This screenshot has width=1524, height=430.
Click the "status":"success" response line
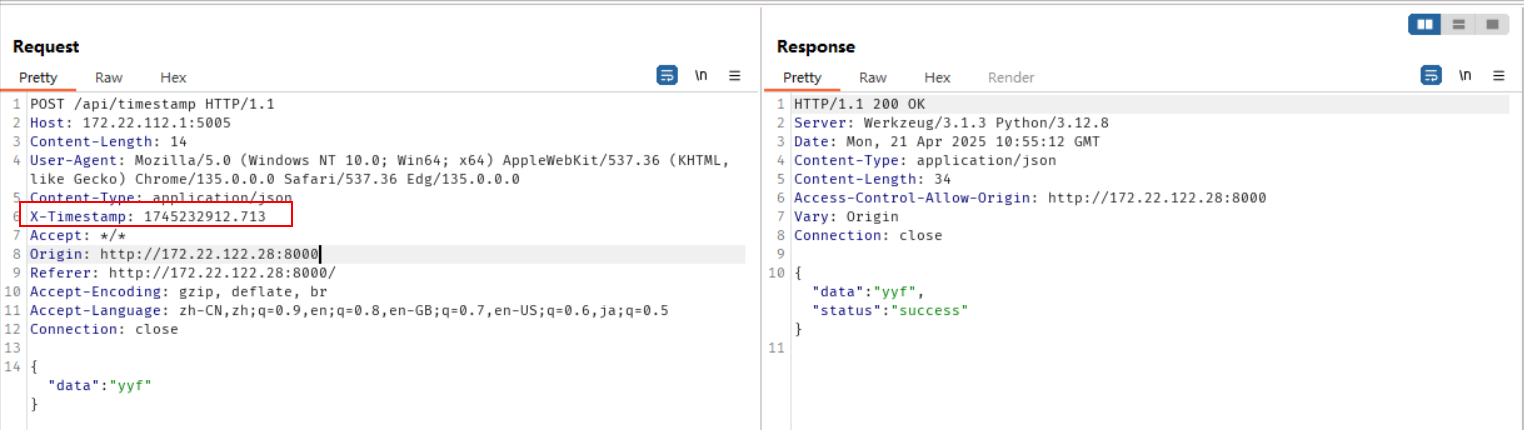click(x=890, y=310)
